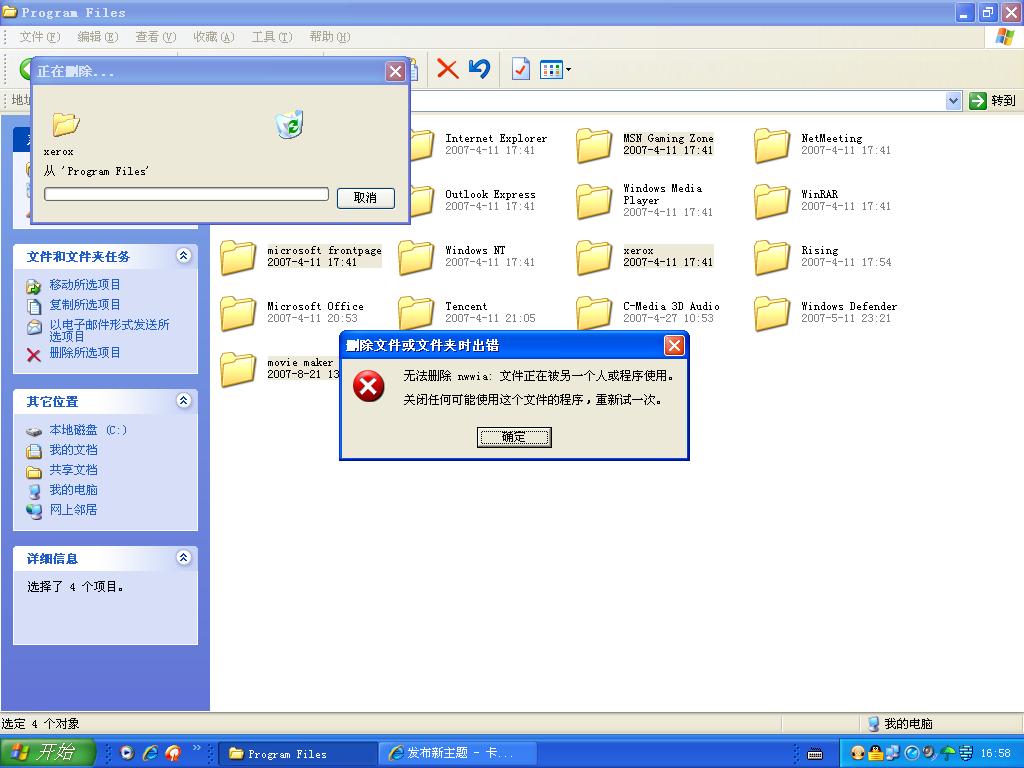Click the deletion progress bar
The width and height of the screenshot is (1024, 768).
point(186,194)
